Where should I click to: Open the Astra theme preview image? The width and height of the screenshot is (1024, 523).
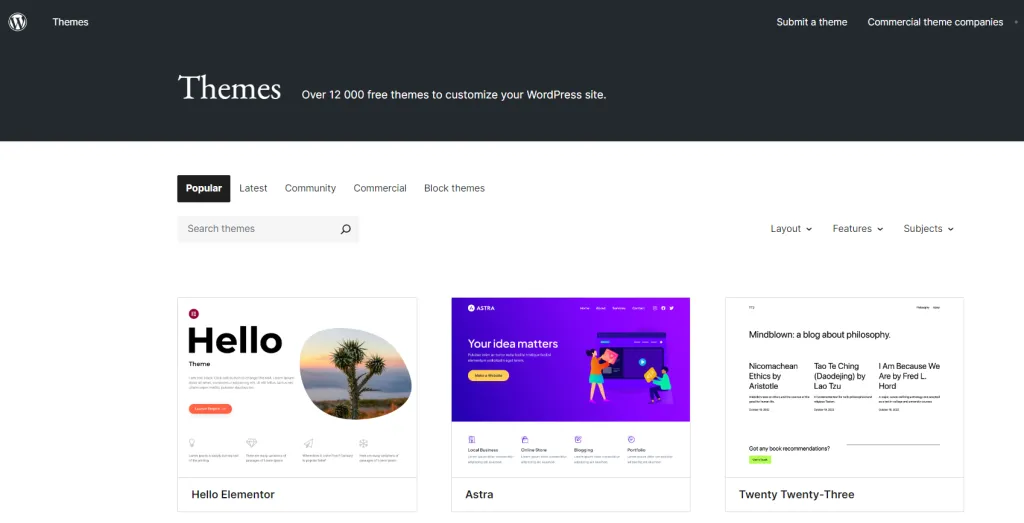click(571, 387)
